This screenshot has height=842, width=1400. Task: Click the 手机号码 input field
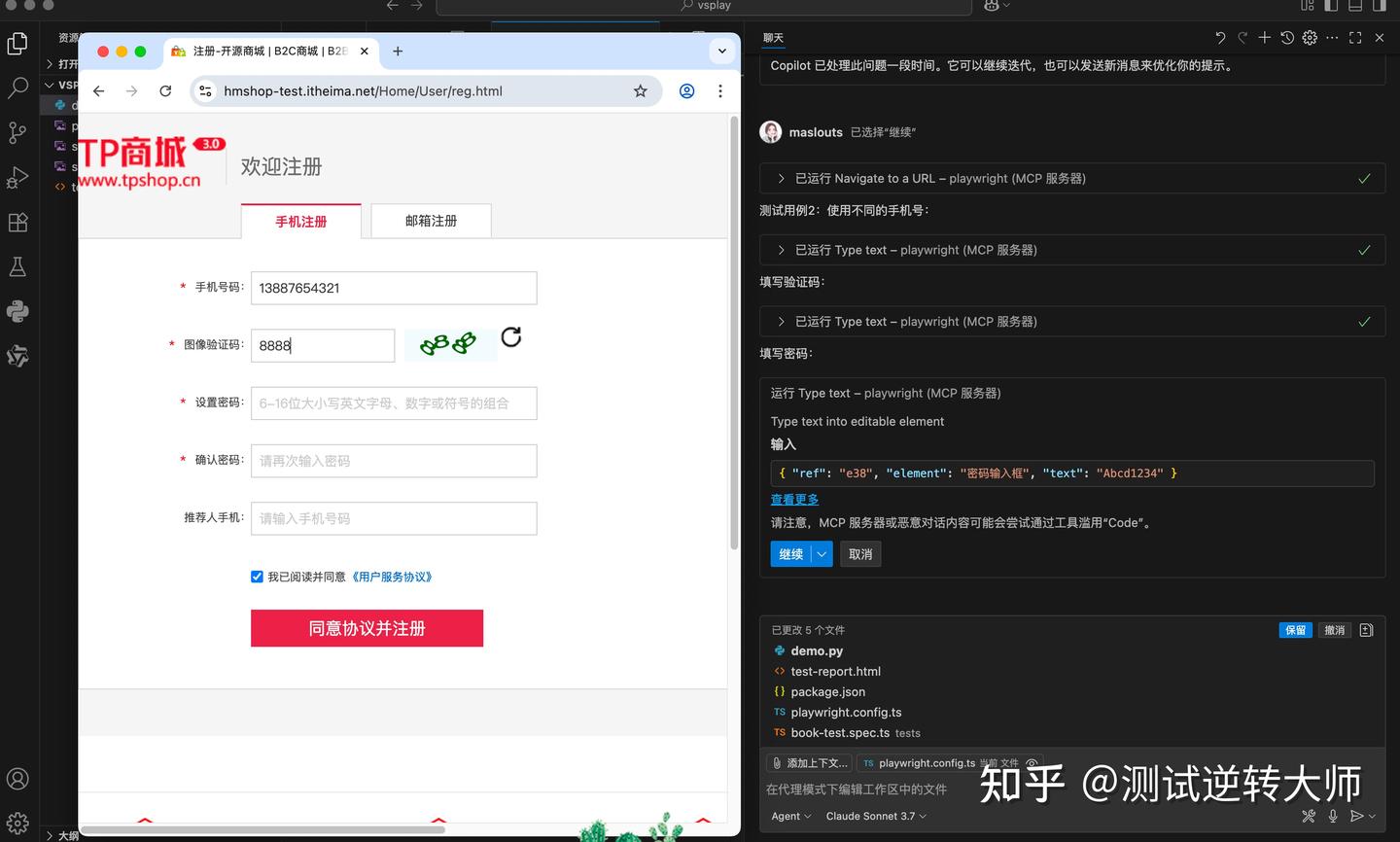(x=394, y=288)
